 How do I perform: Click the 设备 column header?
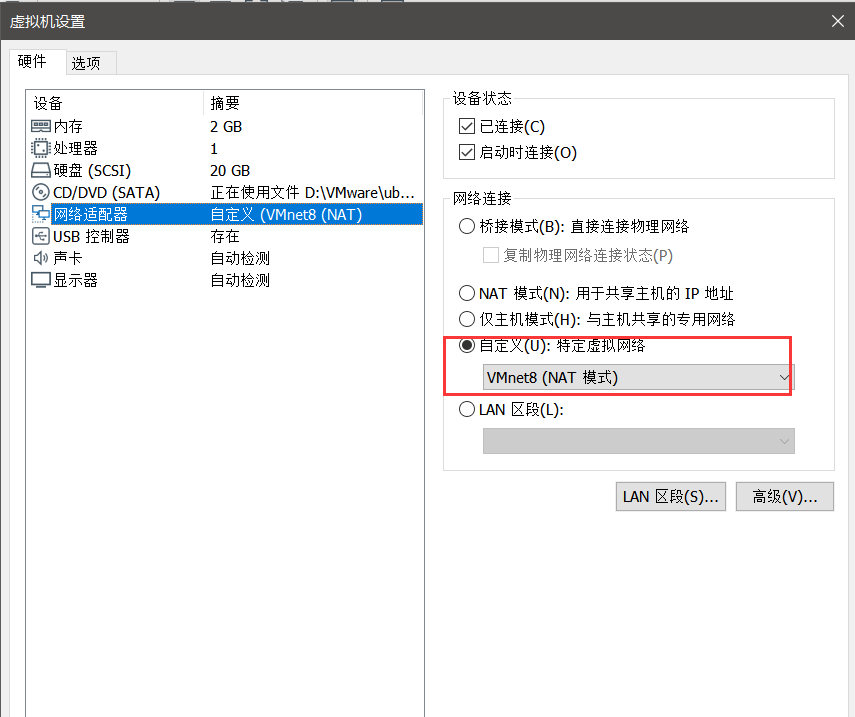pyautogui.click(x=48, y=103)
